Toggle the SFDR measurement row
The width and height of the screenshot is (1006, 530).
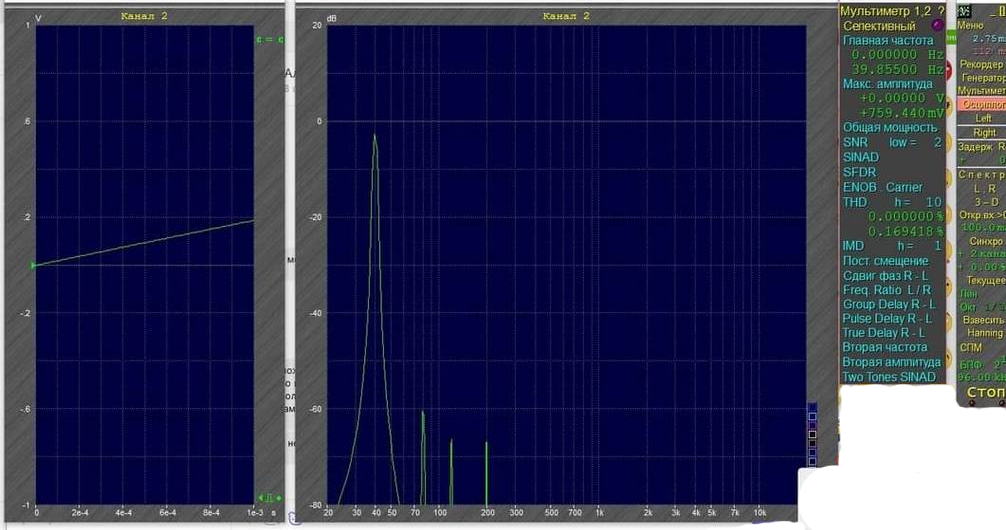coord(859,172)
